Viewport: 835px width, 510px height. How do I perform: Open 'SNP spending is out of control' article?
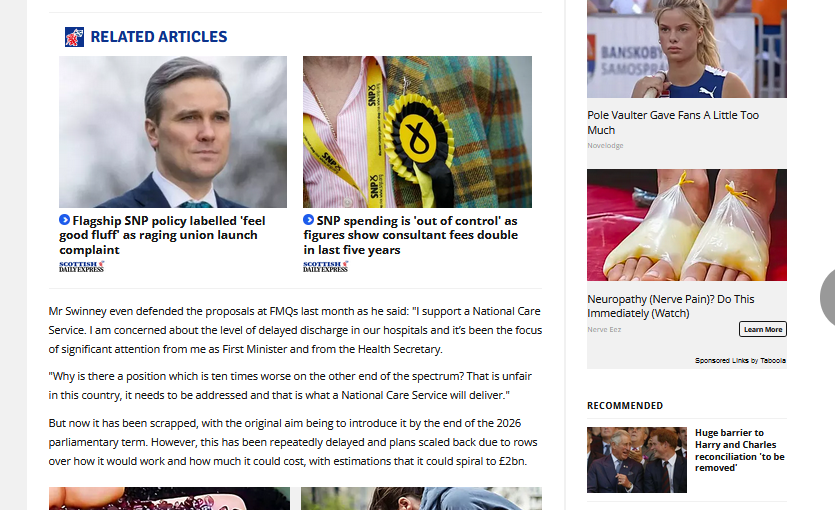(412, 235)
